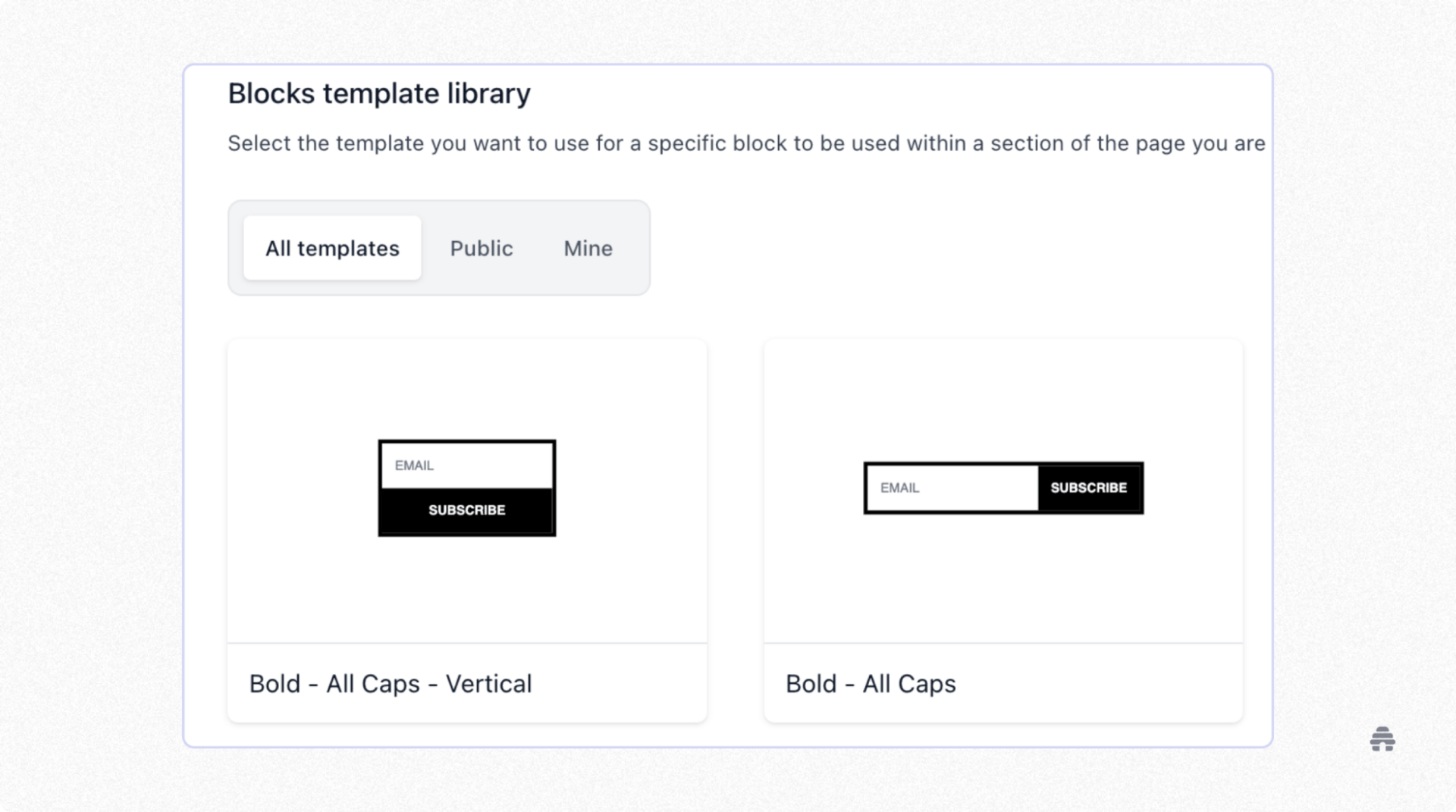Click the Bold - All Caps label

tap(871, 683)
